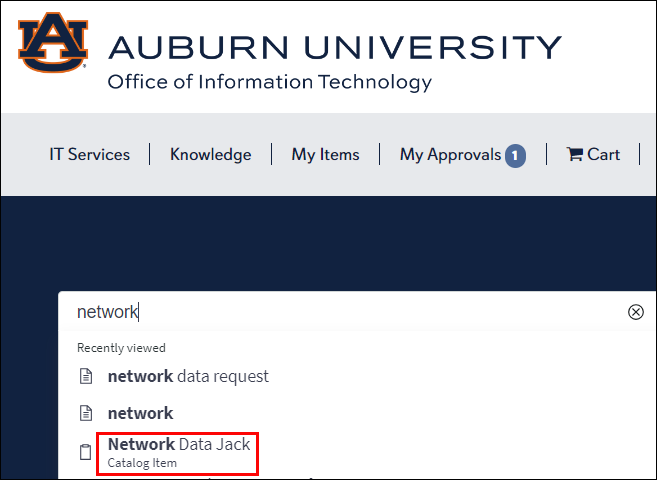
Task: Click the Office of Information Technology title
Action: click(270, 82)
